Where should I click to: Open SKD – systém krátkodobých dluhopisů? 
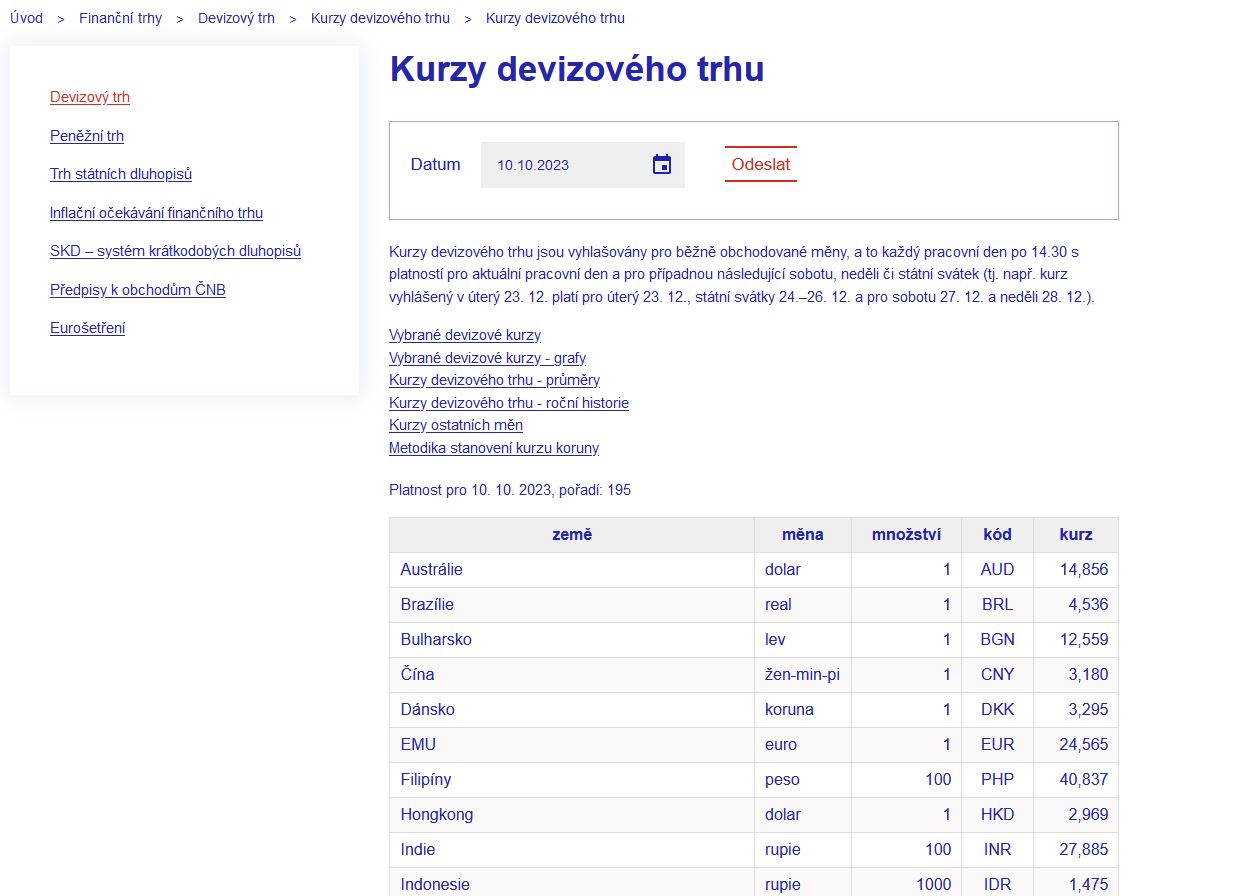coord(175,251)
